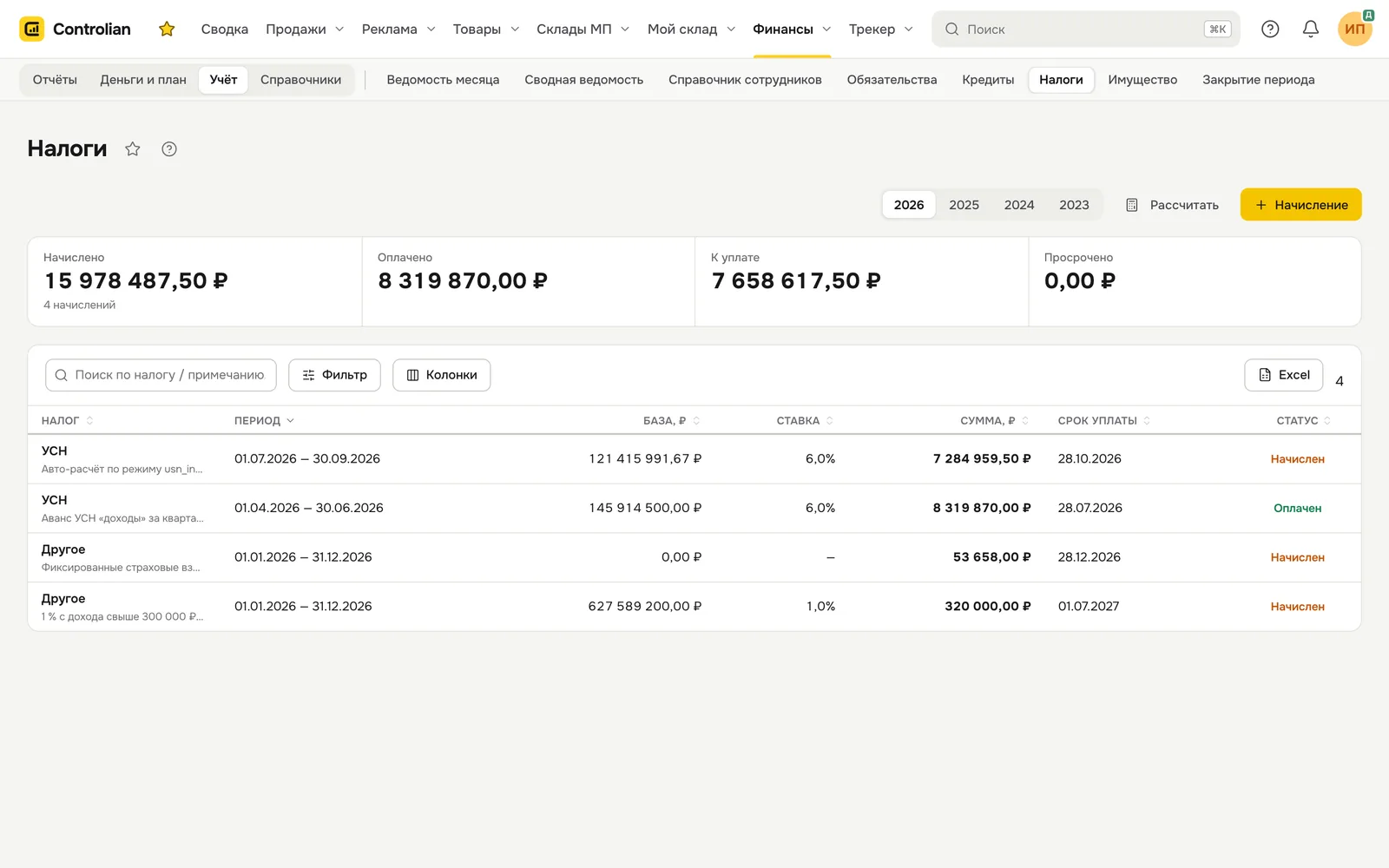The width and height of the screenshot is (1389, 868).
Task: Click the yellow Начисление button
Action: click(1300, 205)
